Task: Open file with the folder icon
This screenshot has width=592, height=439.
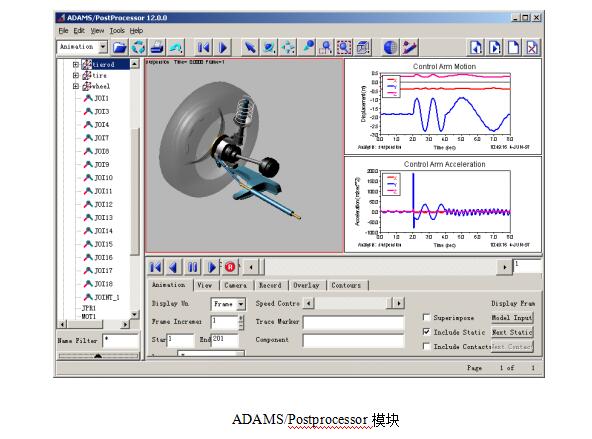Action: tap(120, 48)
